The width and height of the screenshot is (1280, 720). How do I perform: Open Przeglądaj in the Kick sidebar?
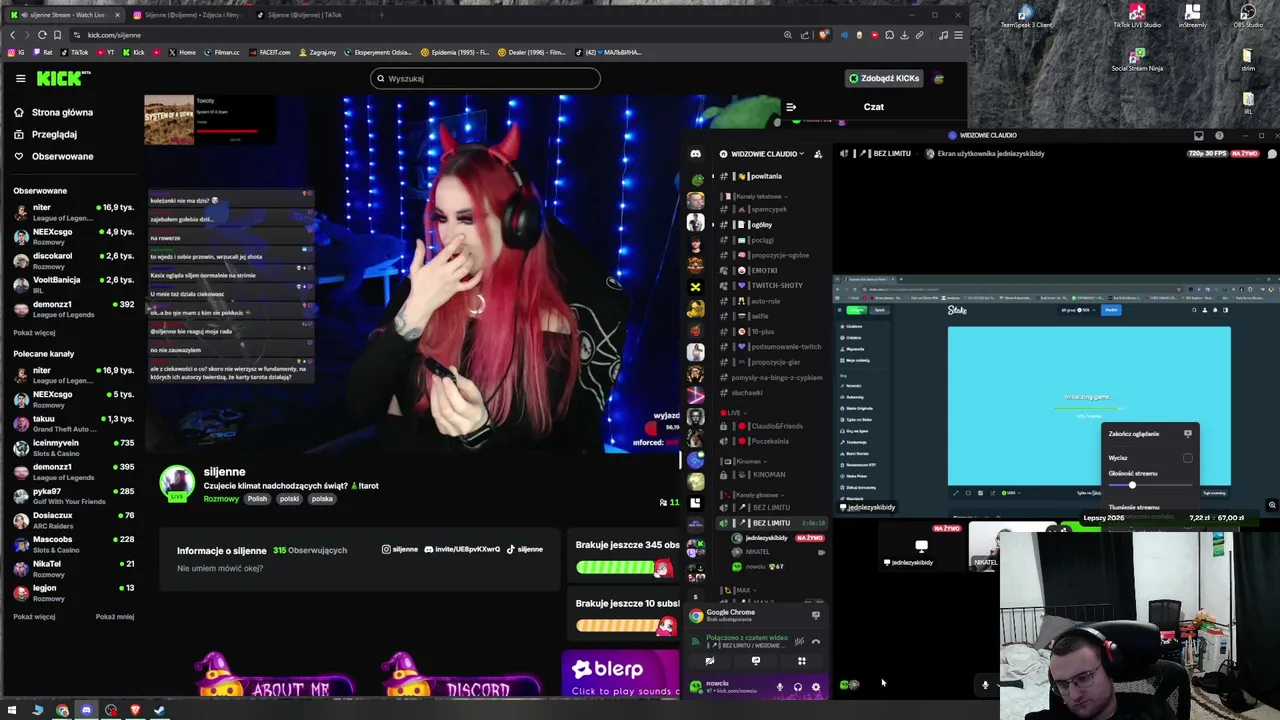coord(46,134)
